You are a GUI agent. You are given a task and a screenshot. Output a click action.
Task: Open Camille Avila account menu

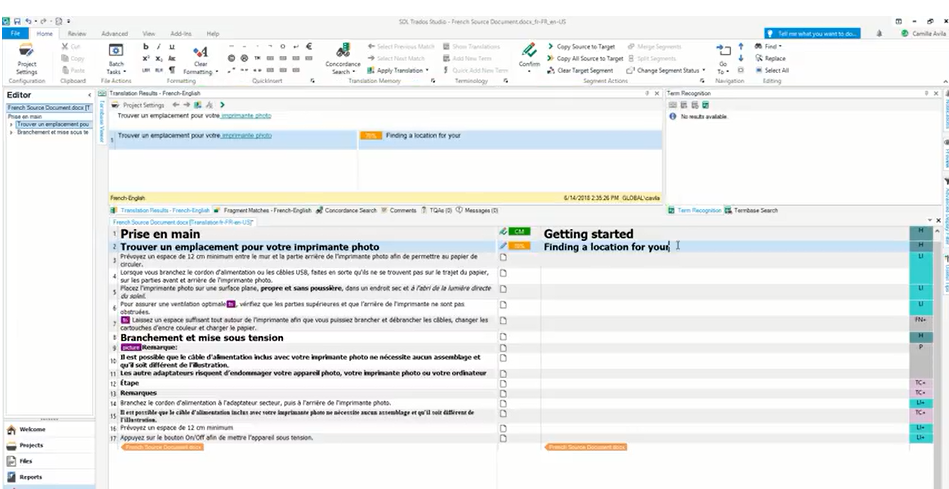(924, 34)
